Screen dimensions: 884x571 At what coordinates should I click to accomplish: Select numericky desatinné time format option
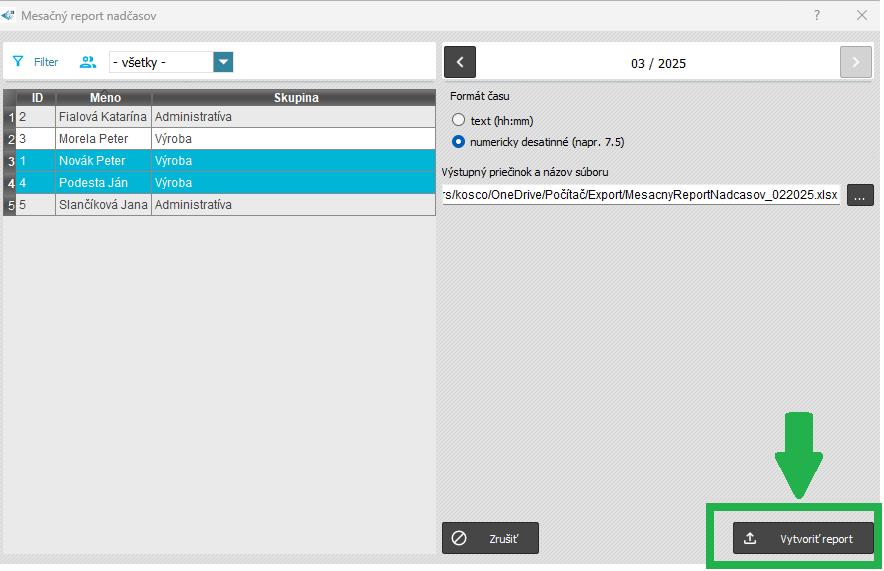[459, 142]
